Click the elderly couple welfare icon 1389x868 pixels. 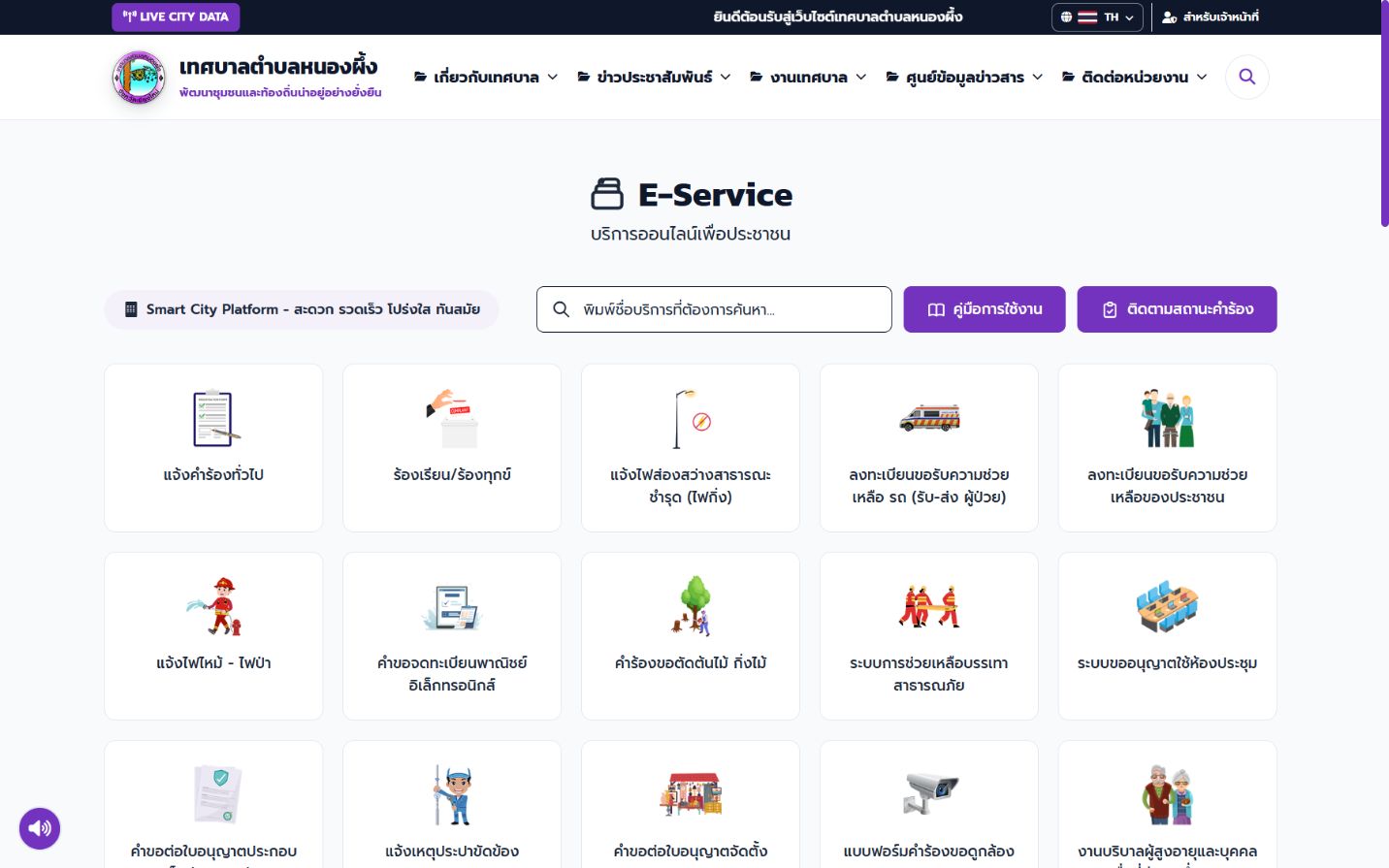(x=1168, y=794)
